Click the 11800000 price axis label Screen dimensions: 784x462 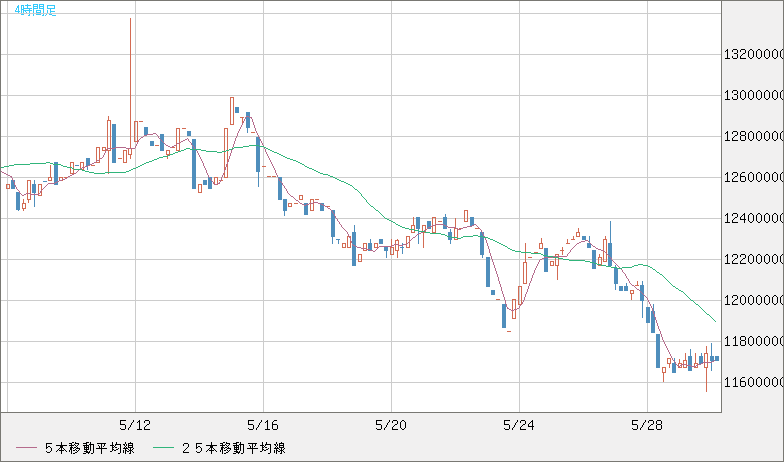coord(754,342)
